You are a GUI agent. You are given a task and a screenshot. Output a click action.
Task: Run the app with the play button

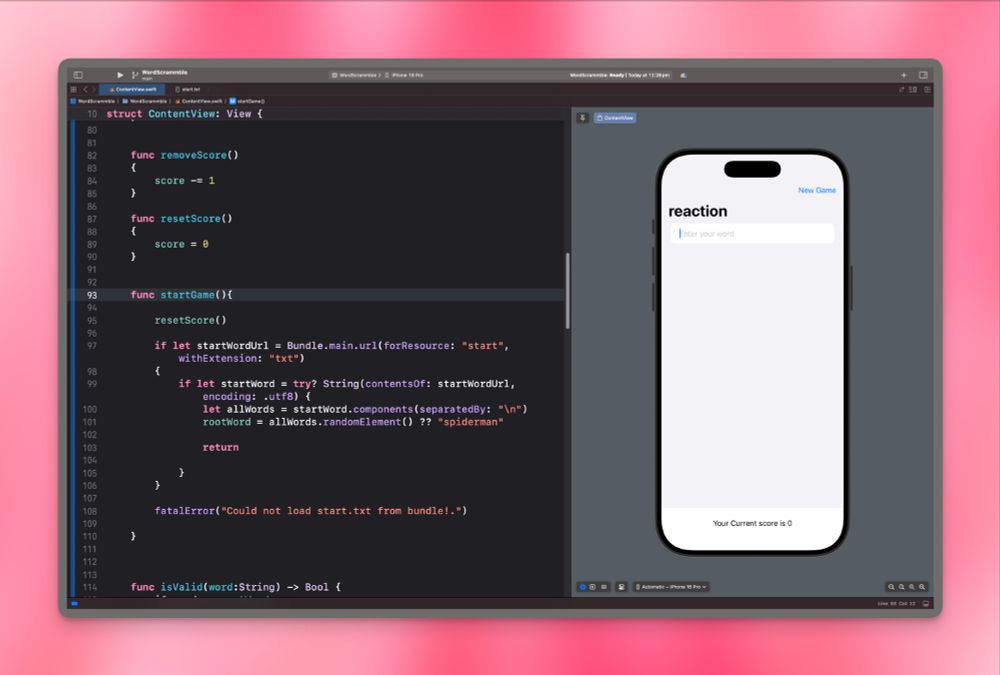pos(120,75)
